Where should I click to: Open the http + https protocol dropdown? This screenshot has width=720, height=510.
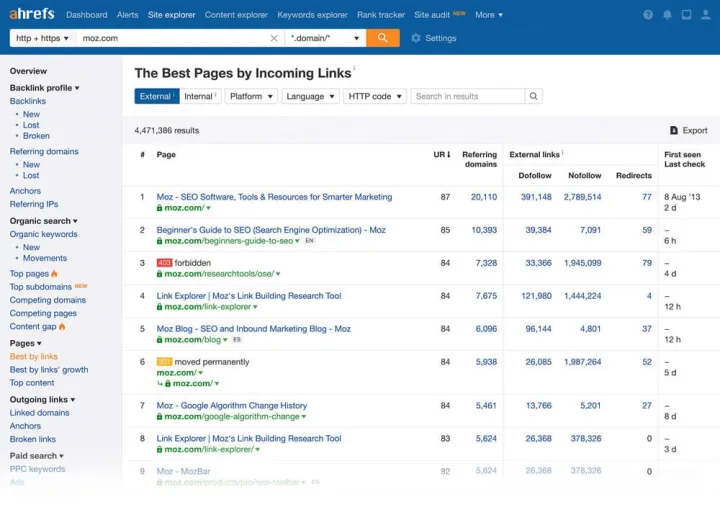pos(42,38)
